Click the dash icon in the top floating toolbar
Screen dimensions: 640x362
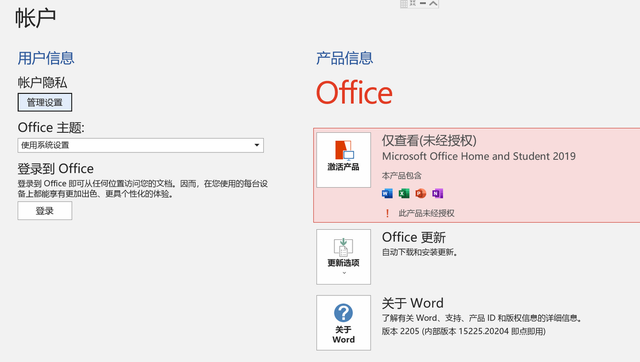coord(423,3)
